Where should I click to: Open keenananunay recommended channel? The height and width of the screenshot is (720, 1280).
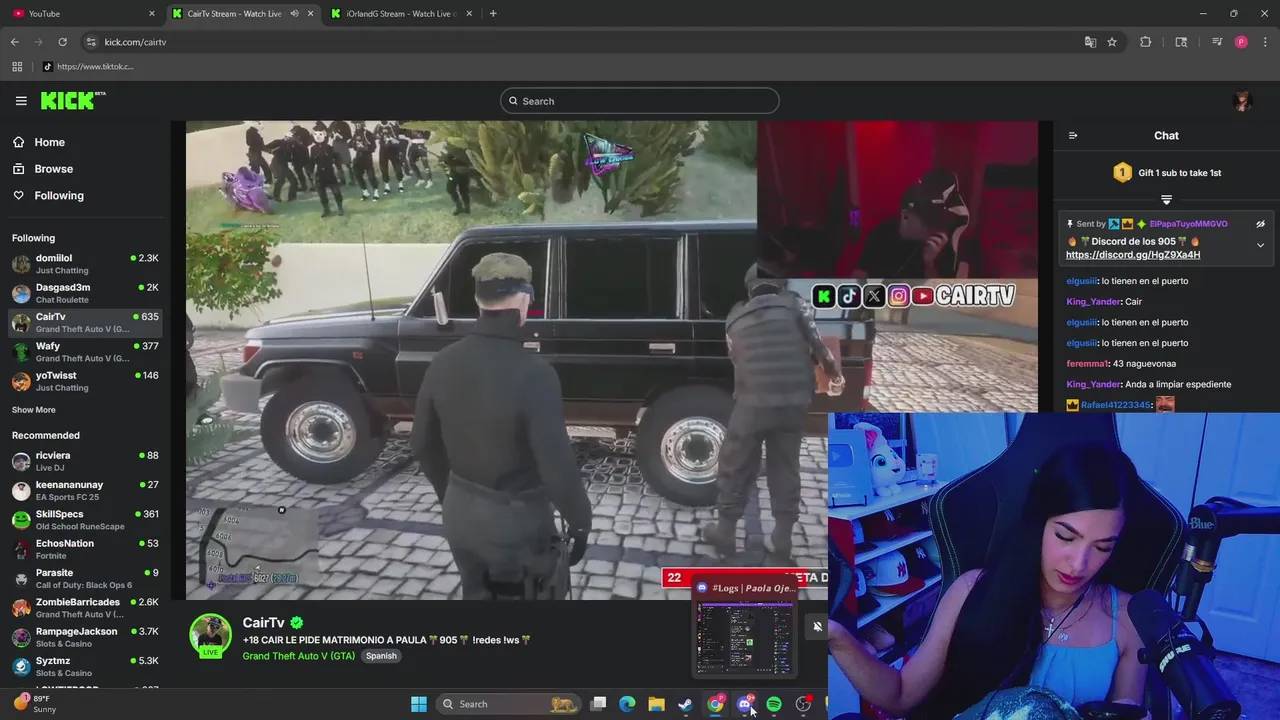85,490
